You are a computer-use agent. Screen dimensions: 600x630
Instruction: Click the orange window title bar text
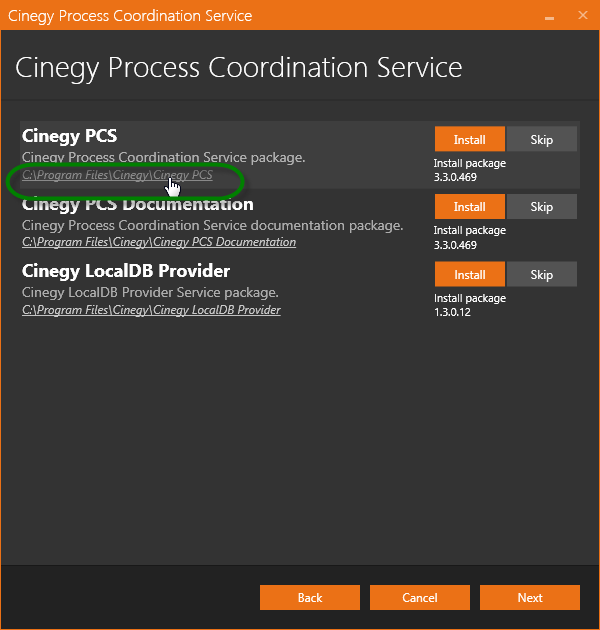click(130, 16)
